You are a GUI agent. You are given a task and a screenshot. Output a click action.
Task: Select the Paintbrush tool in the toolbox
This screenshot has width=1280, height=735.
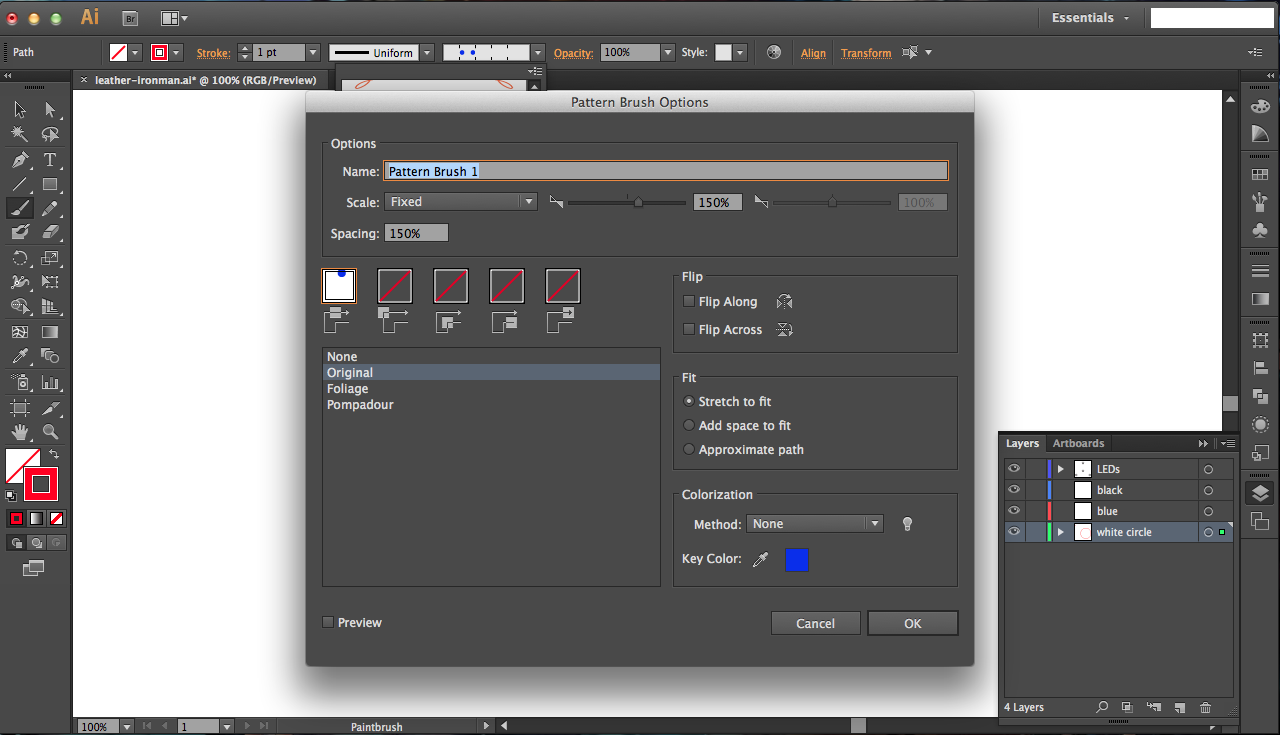point(20,208)
